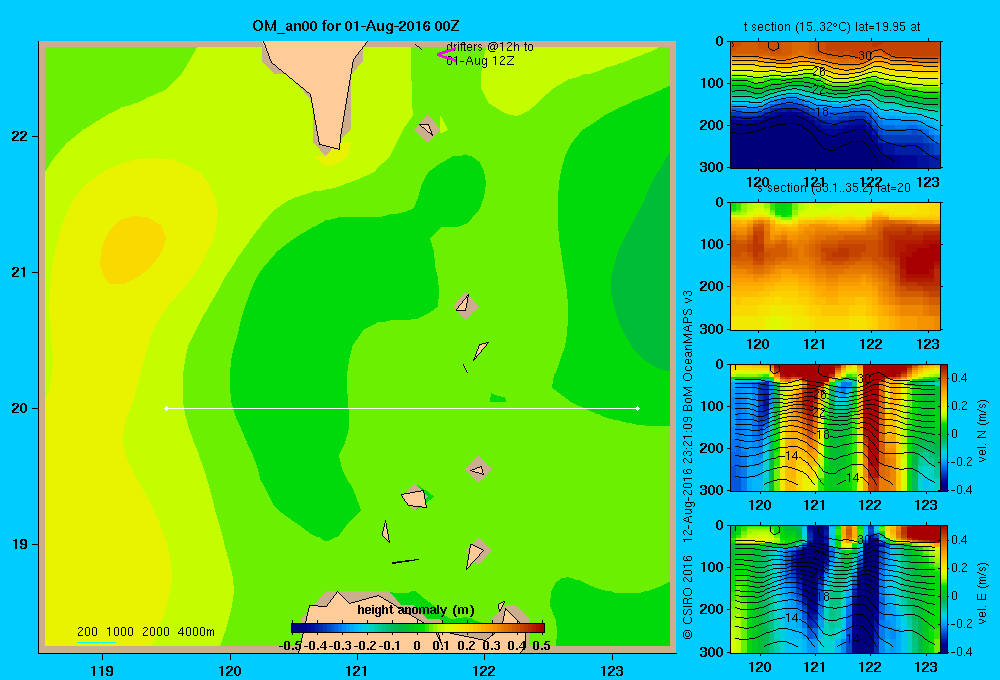Open the temperature section panel
Image resolution: width=1000 pixels, height=680 pixels.
point(835,104)
